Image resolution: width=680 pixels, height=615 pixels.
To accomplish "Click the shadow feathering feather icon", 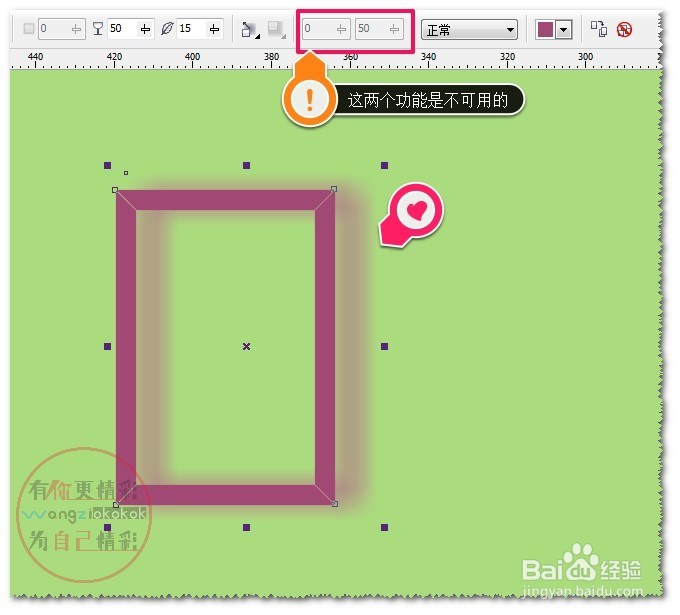I will coord(167,29).
